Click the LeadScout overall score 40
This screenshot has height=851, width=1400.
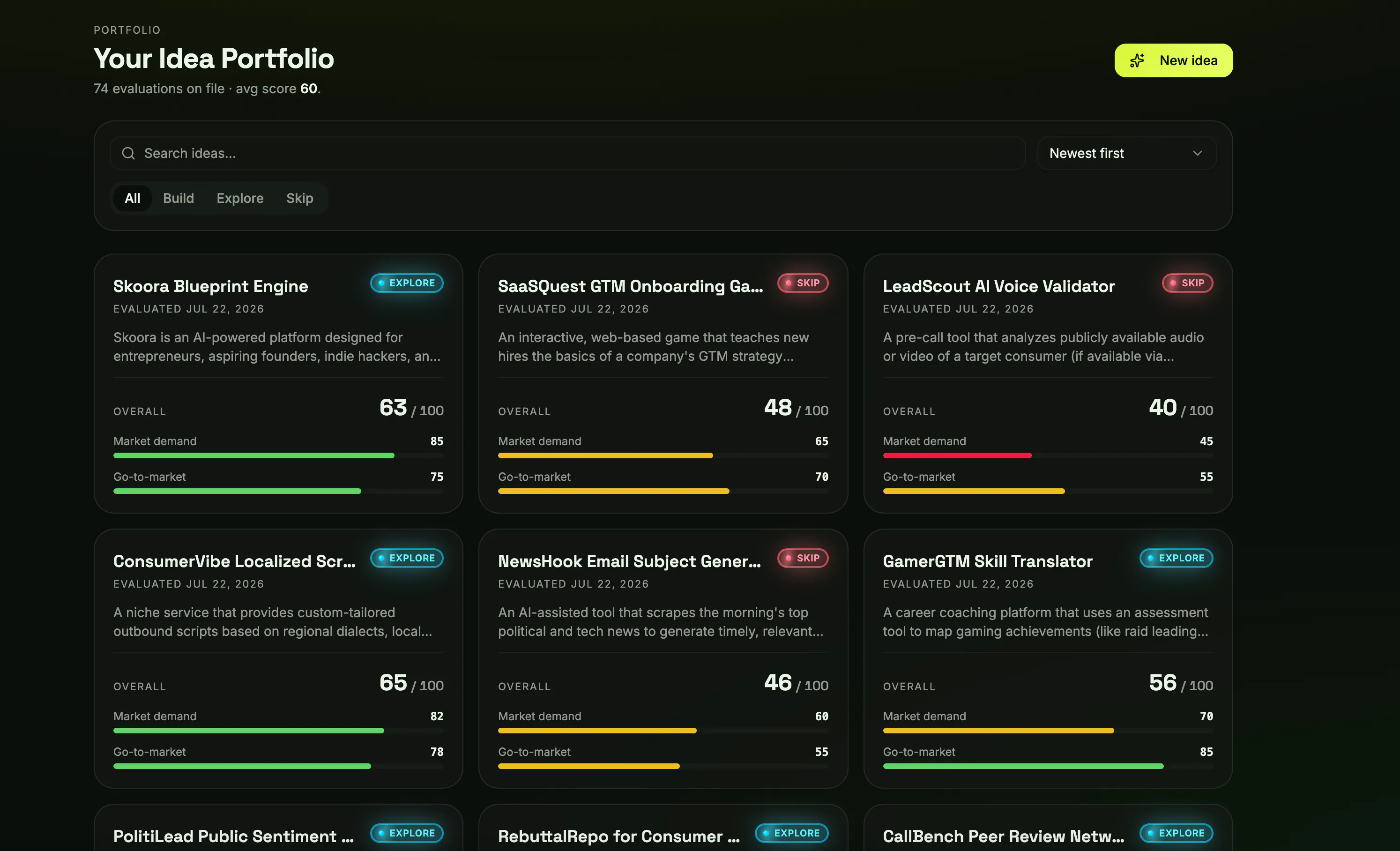[x=1162, y=407]
